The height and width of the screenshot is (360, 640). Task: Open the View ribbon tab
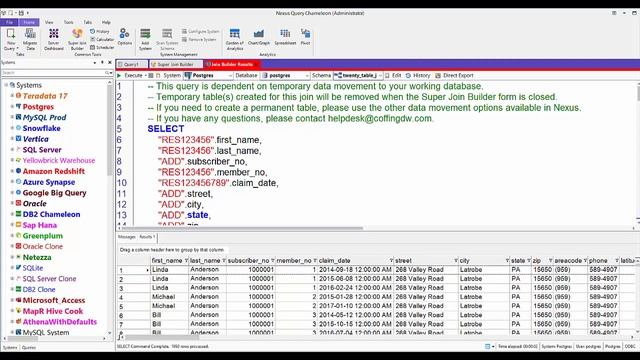(x=49, y=22)
